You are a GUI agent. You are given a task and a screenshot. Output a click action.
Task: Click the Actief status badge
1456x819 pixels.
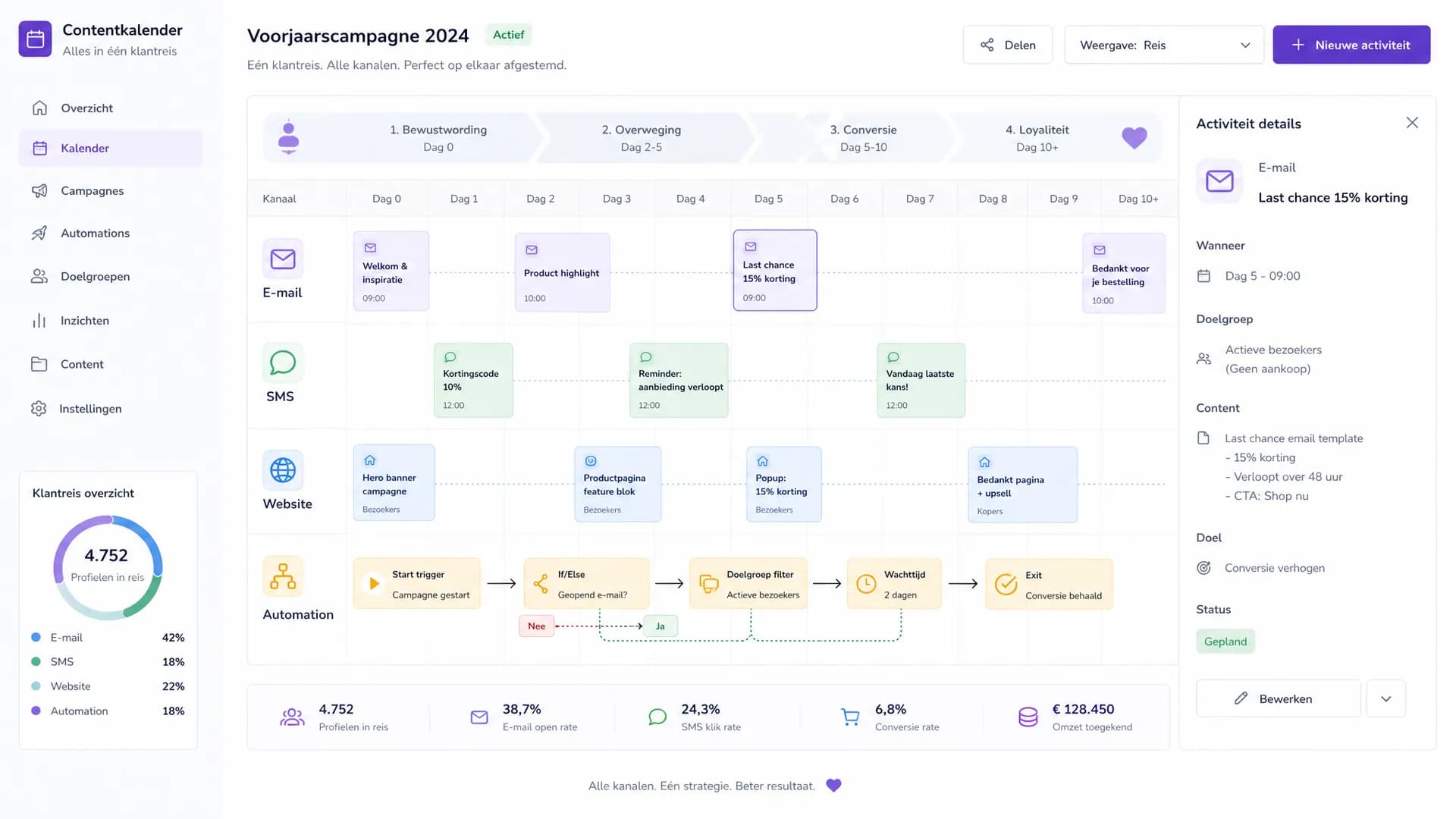(x=508, y=35)
